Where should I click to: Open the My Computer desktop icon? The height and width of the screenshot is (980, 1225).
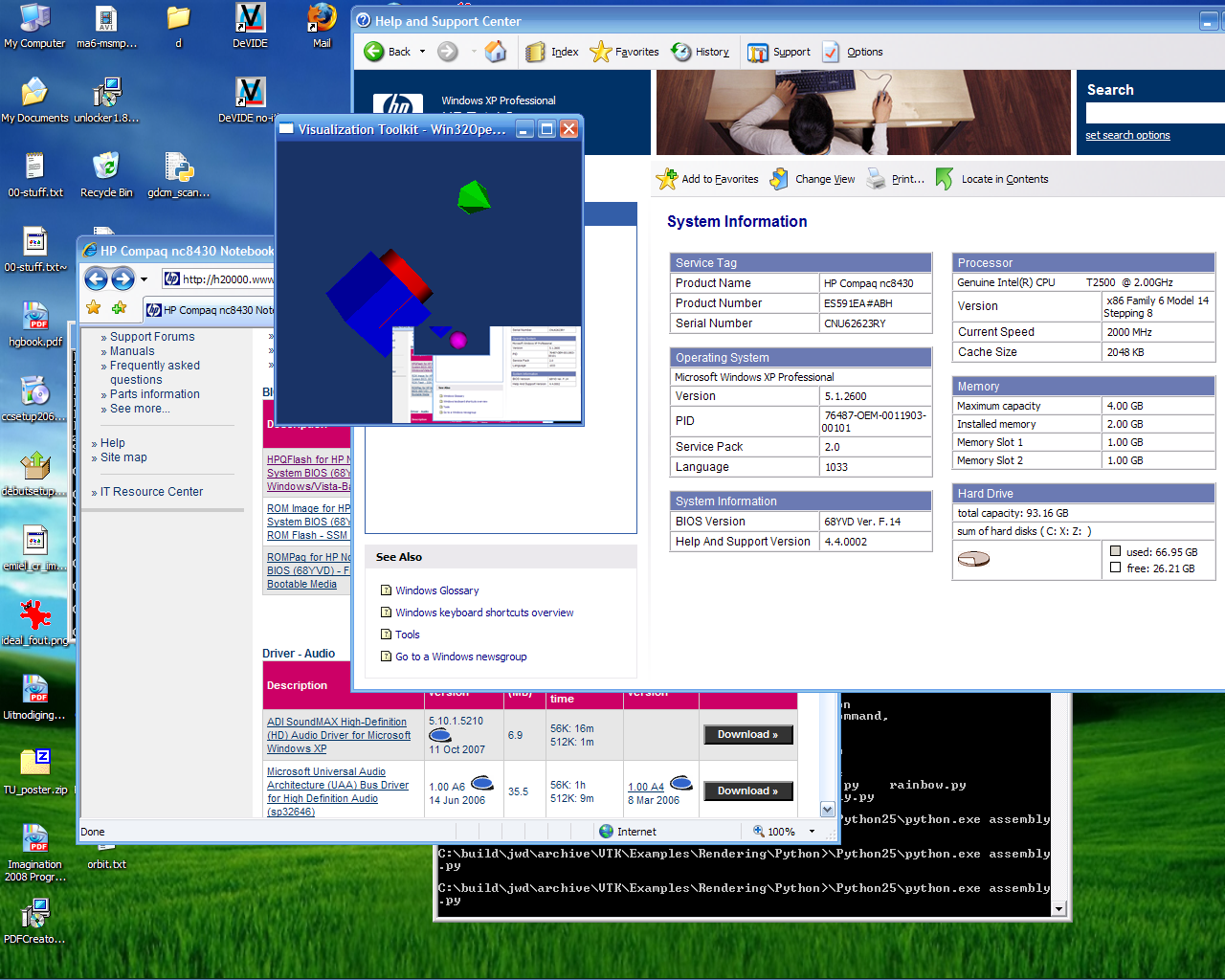[x=34, y=26]
